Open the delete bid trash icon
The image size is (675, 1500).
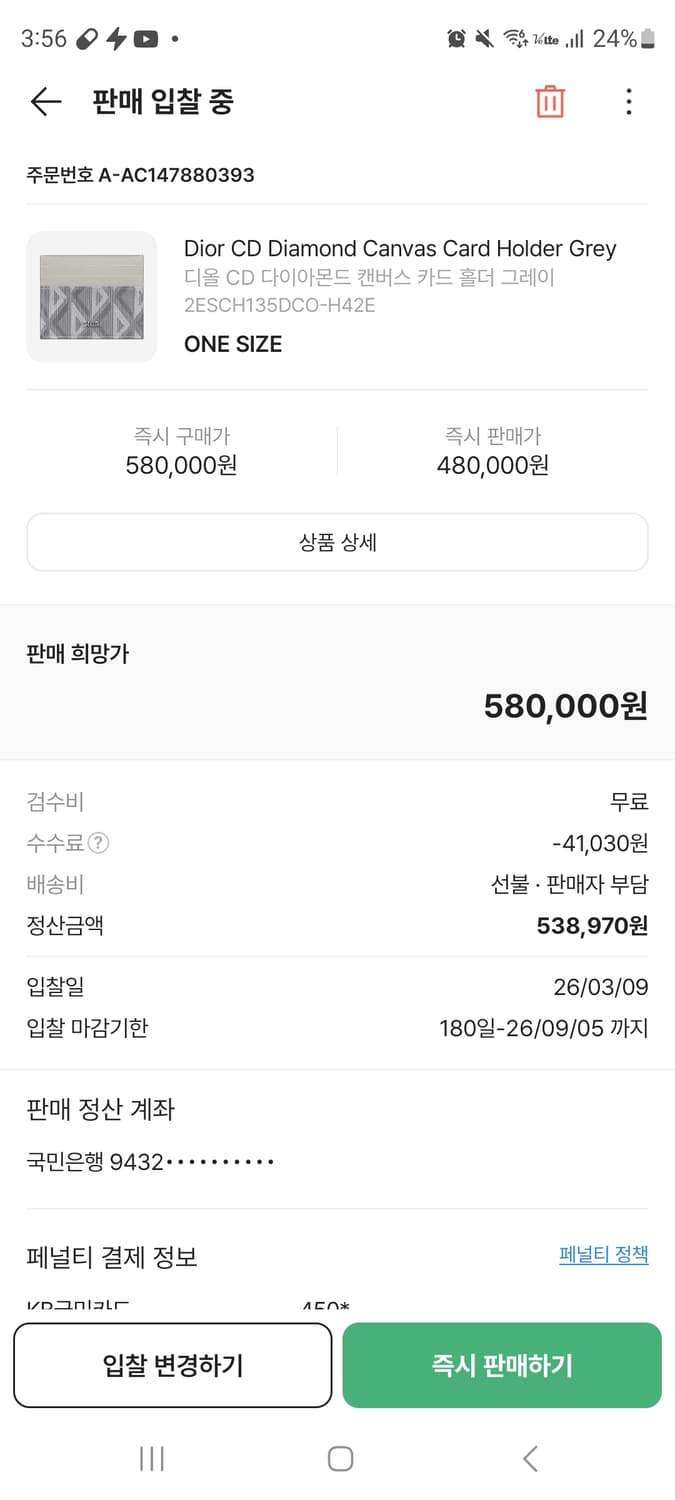(549, 101)
